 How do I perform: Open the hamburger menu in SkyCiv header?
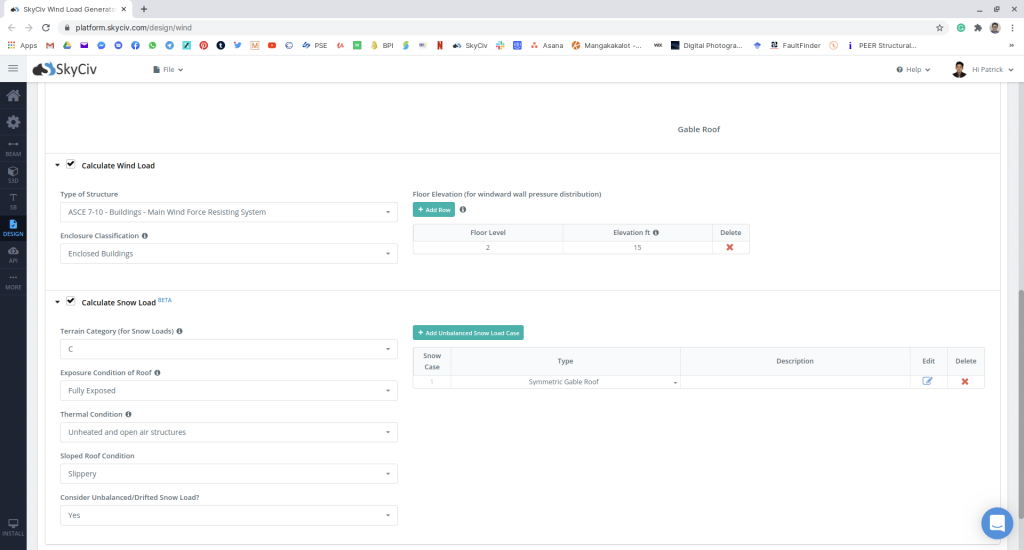(x=13, y=69)
